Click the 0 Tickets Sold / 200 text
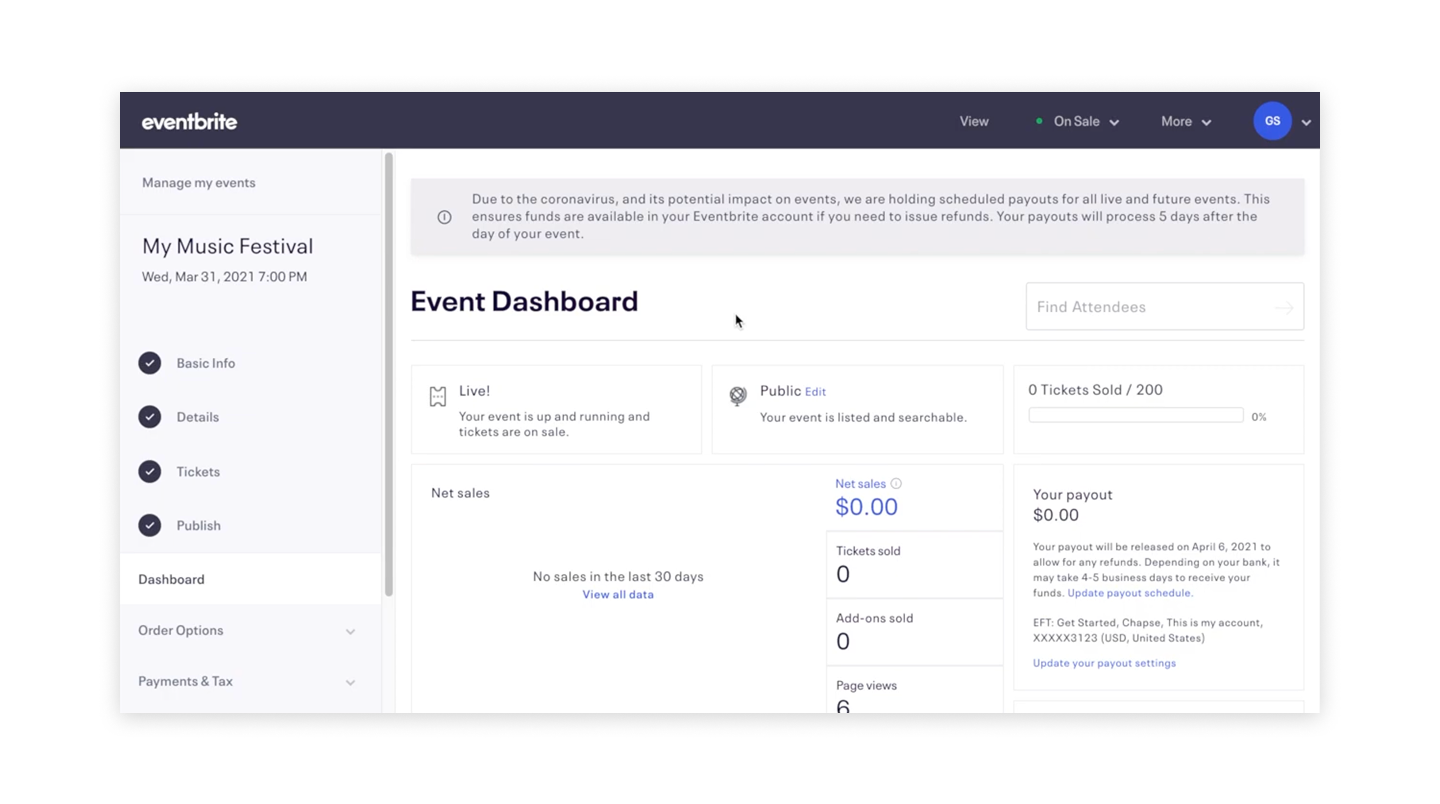 tap(1095, 390)
